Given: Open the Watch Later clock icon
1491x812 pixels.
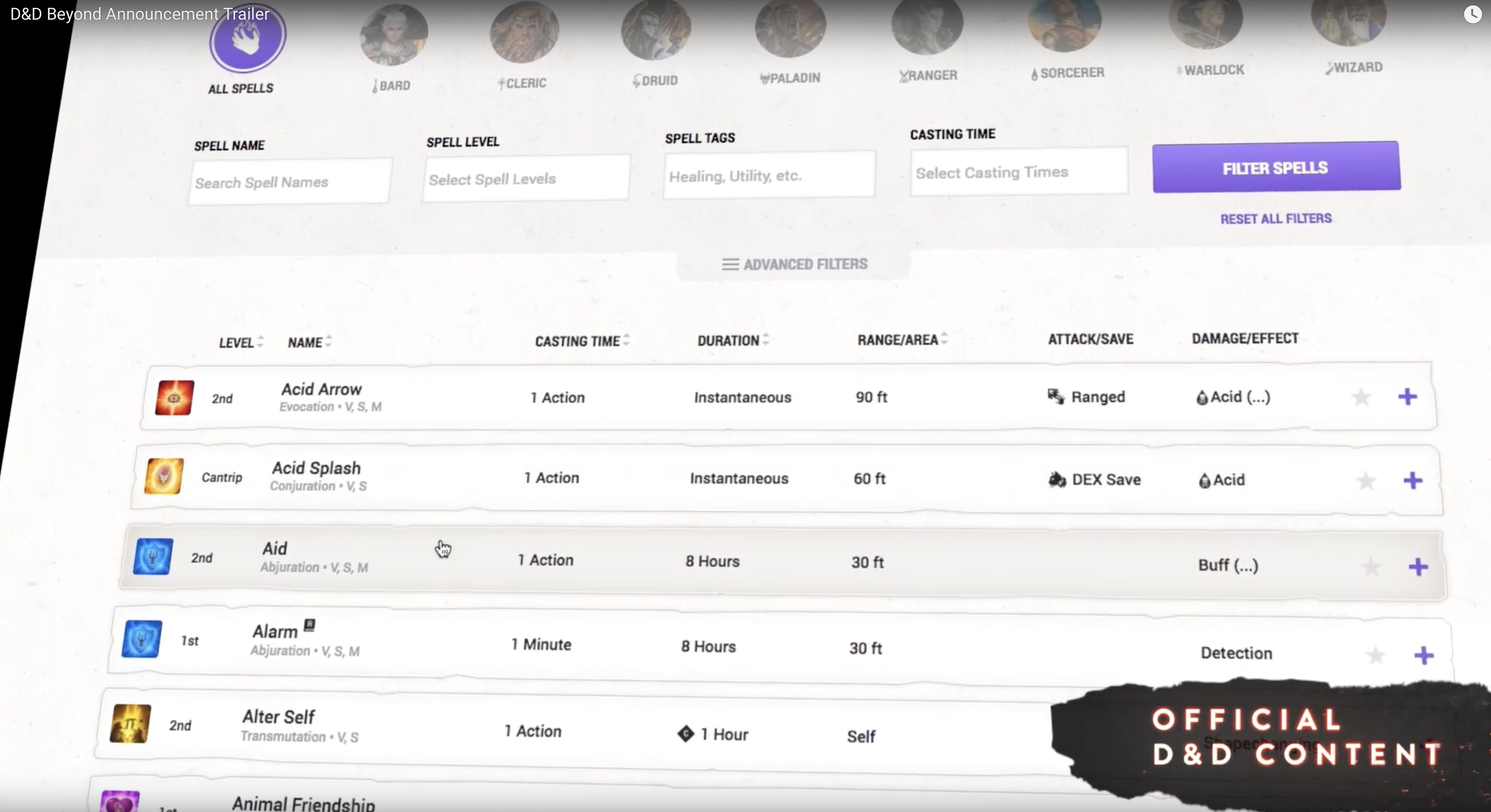Looking at the screenshot, I should click(x=1472, y=14).
